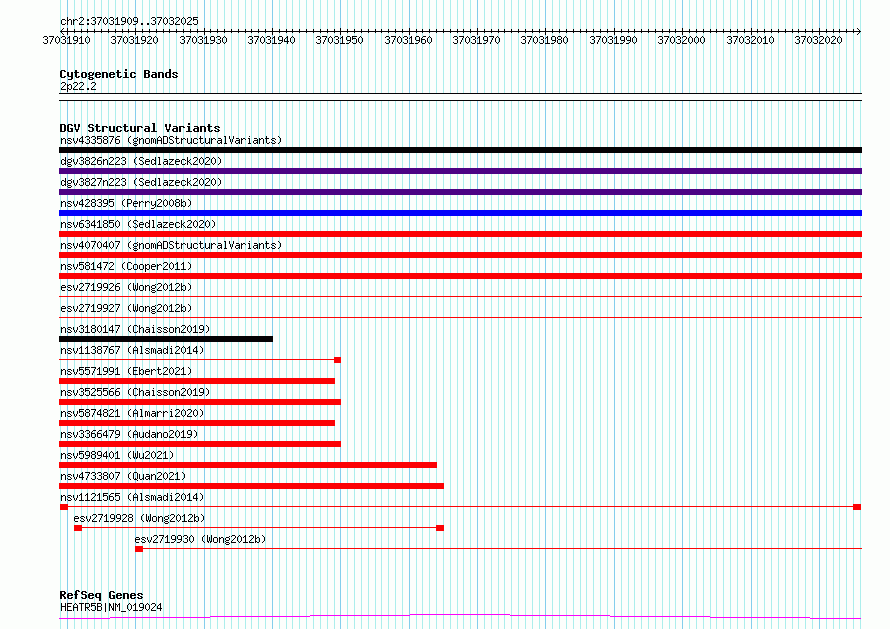Click the red bar under nsv5989401
The image size is (890, 629).
pyautogui.click(x=248, y=465)
